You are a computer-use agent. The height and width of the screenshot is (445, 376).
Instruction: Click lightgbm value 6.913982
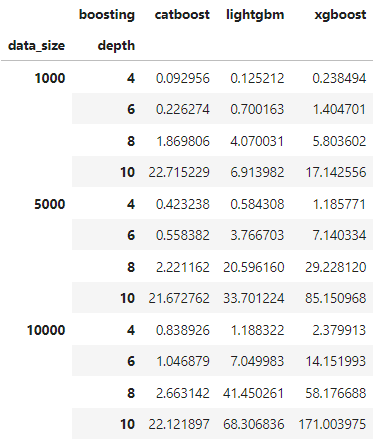(257, 172)
